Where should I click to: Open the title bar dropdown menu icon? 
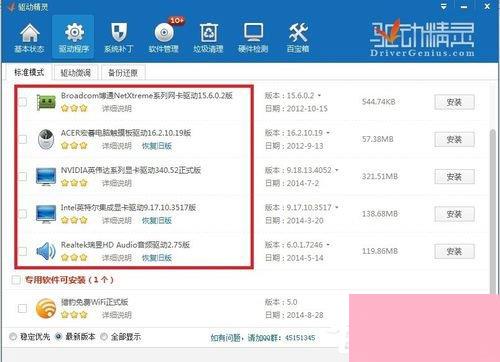pos(444,6)
